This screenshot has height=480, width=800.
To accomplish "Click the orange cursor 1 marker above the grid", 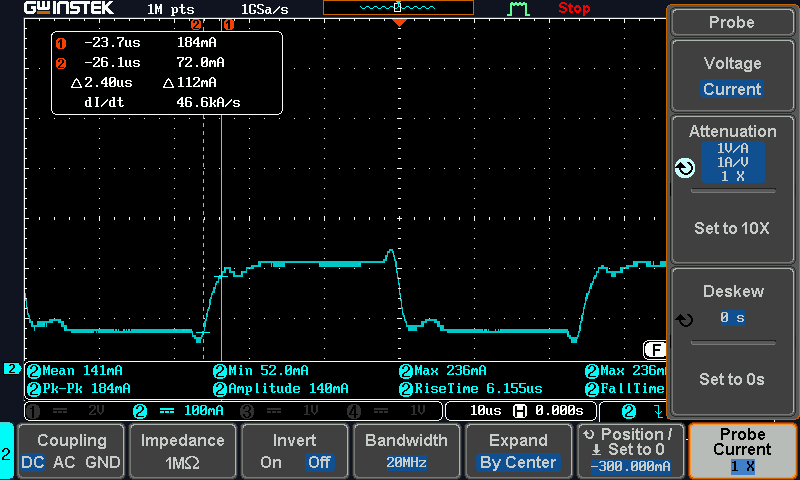I will tap(227, 23).
